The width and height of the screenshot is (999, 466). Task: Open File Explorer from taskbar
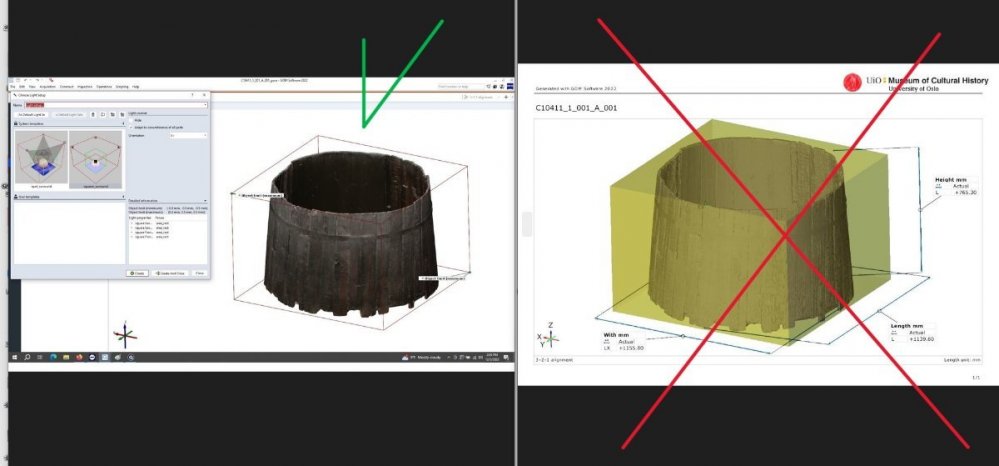[x=66, y=358]
